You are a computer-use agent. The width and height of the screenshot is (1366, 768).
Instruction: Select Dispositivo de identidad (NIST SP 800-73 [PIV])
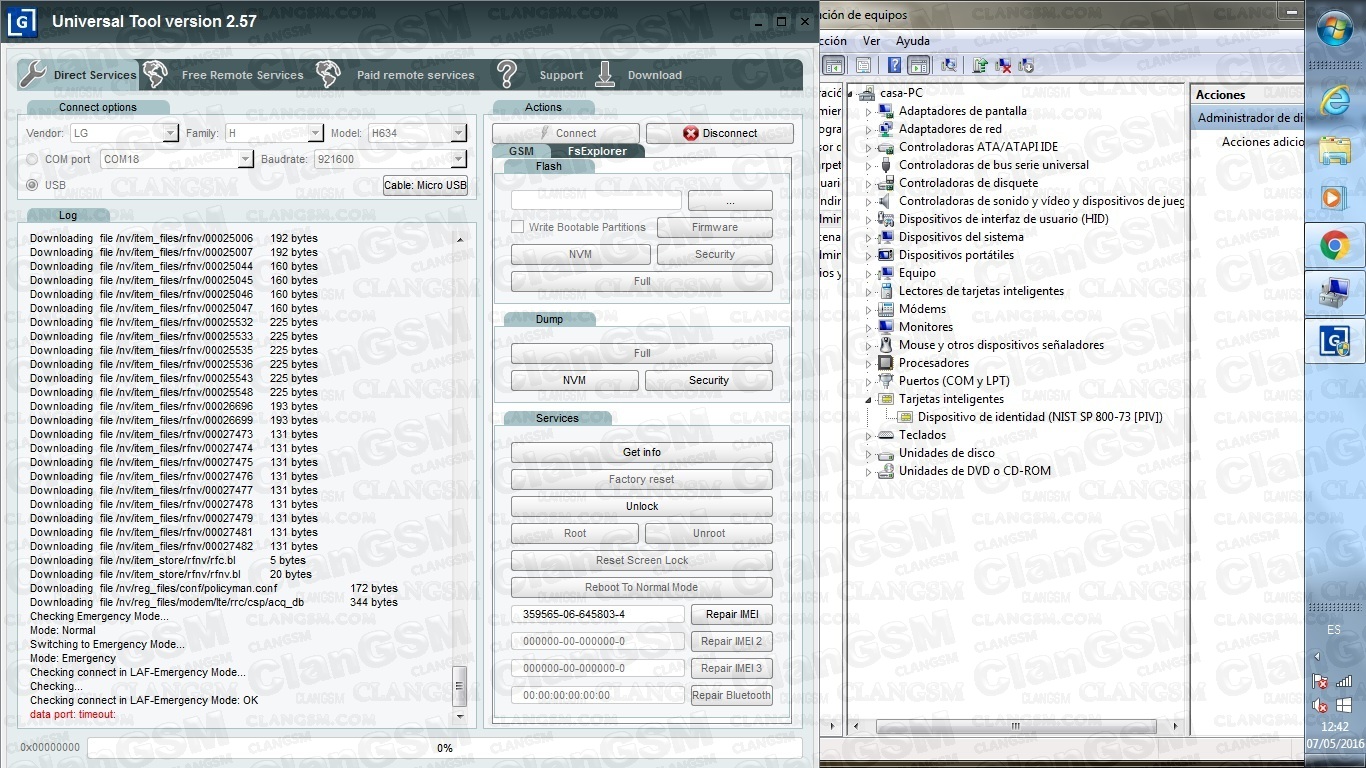pyautogui.click(x=1040, y=417)
